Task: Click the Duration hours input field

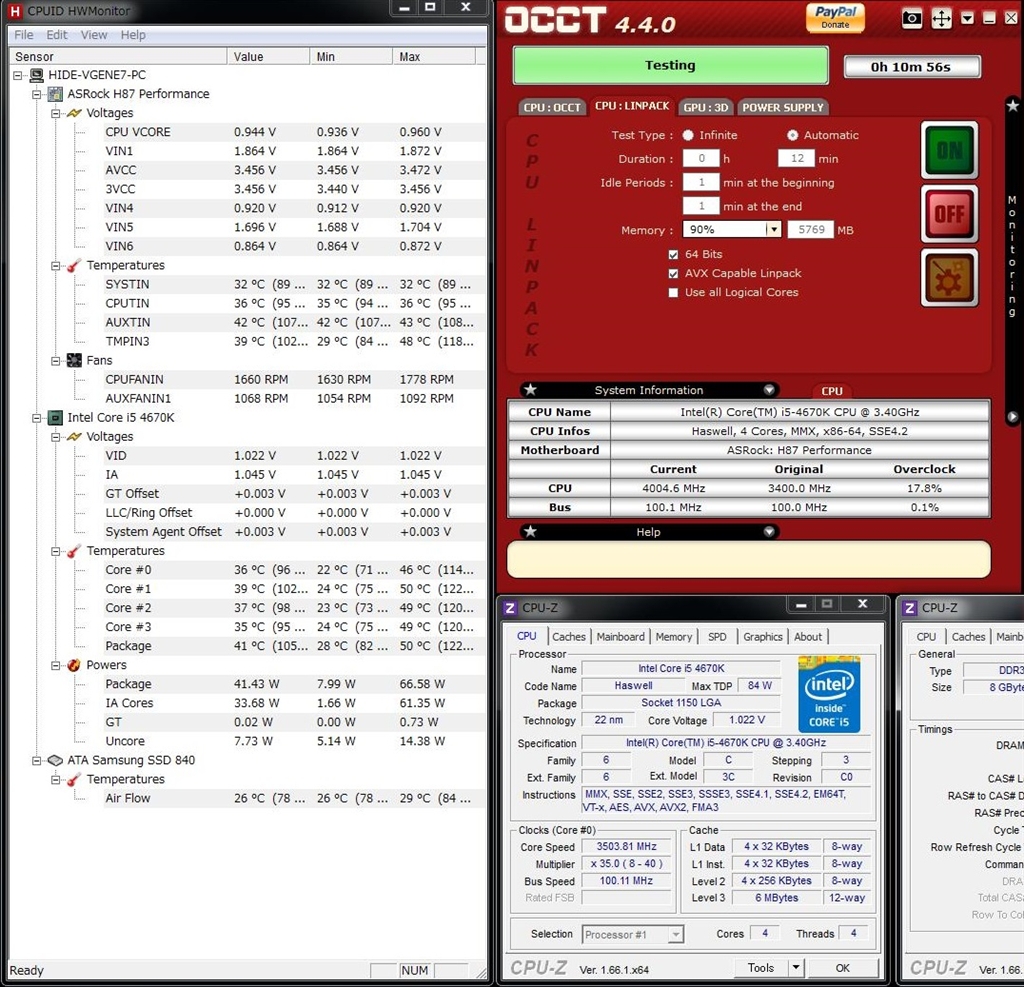Action: [x=701, y=159]
